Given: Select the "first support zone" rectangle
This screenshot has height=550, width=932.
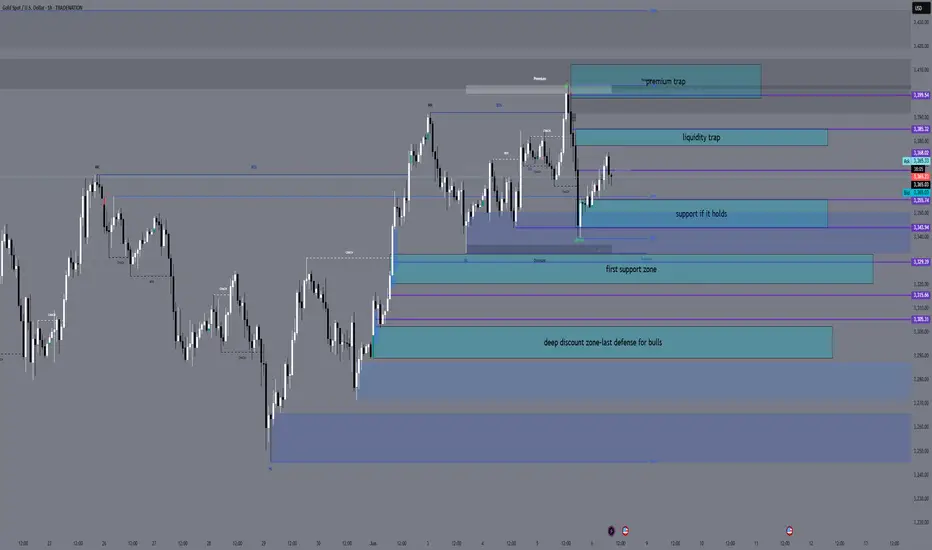Looking at the screenshot, I should click(x=632, y=269).
